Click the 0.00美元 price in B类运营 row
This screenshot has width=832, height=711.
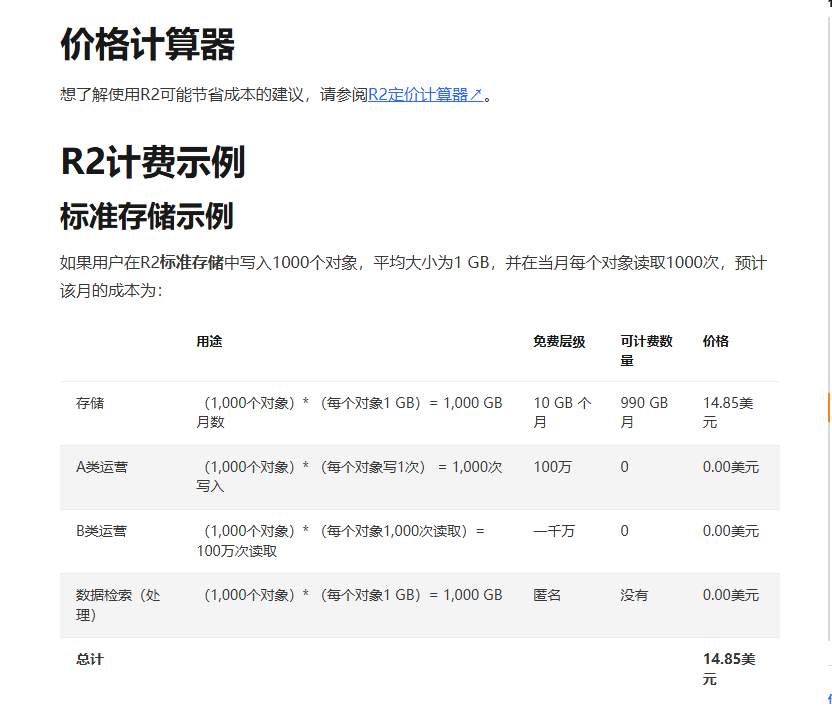tap(731, 531)
